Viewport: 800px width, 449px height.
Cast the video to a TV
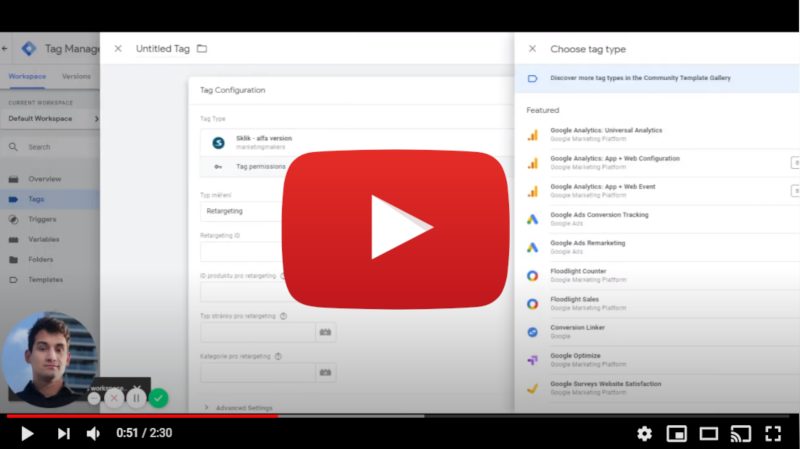(741, 434)
